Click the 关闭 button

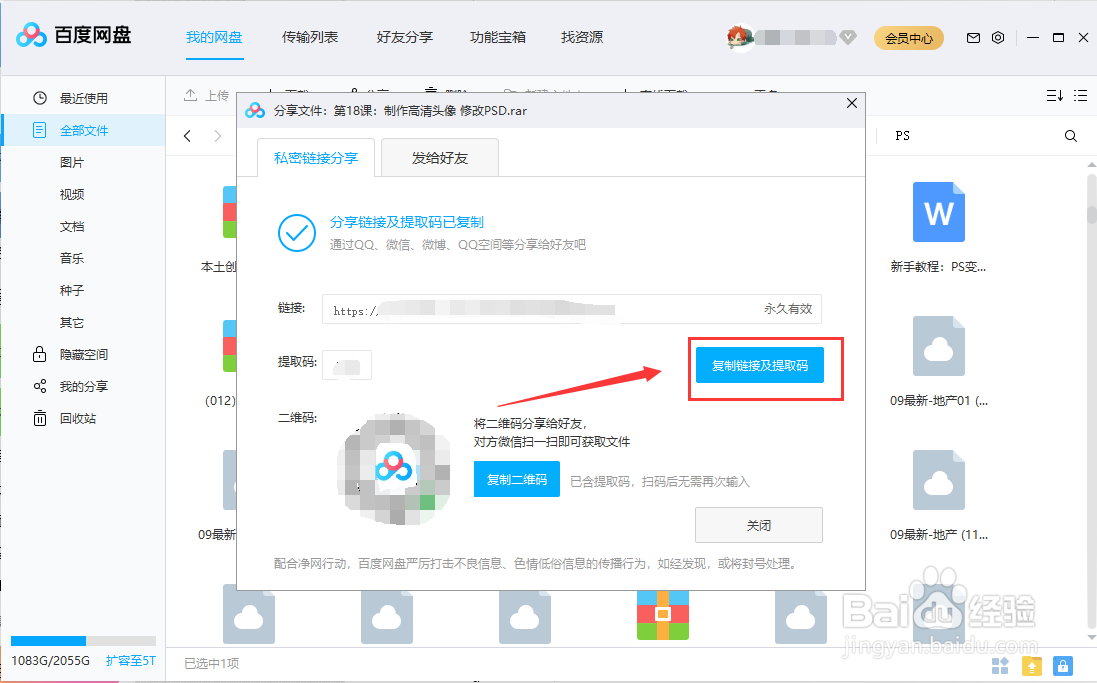tap(758, 525)
